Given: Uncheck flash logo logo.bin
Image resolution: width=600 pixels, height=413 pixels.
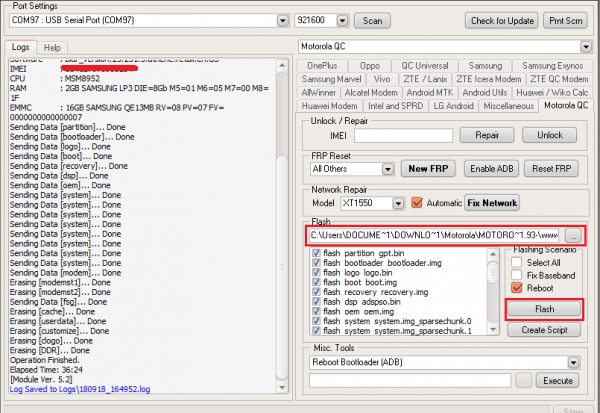Looking at the screenshot, I should tap(316, 273).
